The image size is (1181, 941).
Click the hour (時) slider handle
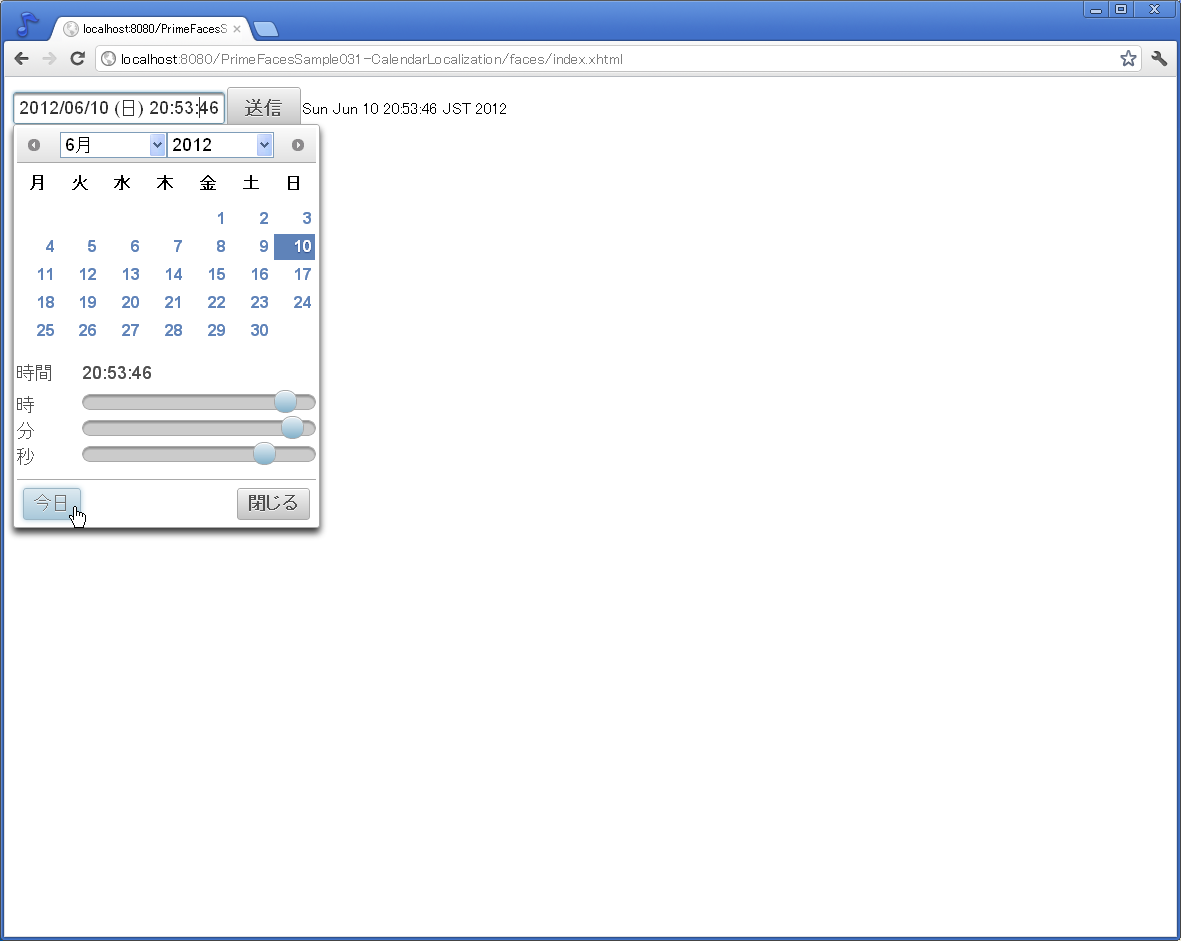point(285,402)
